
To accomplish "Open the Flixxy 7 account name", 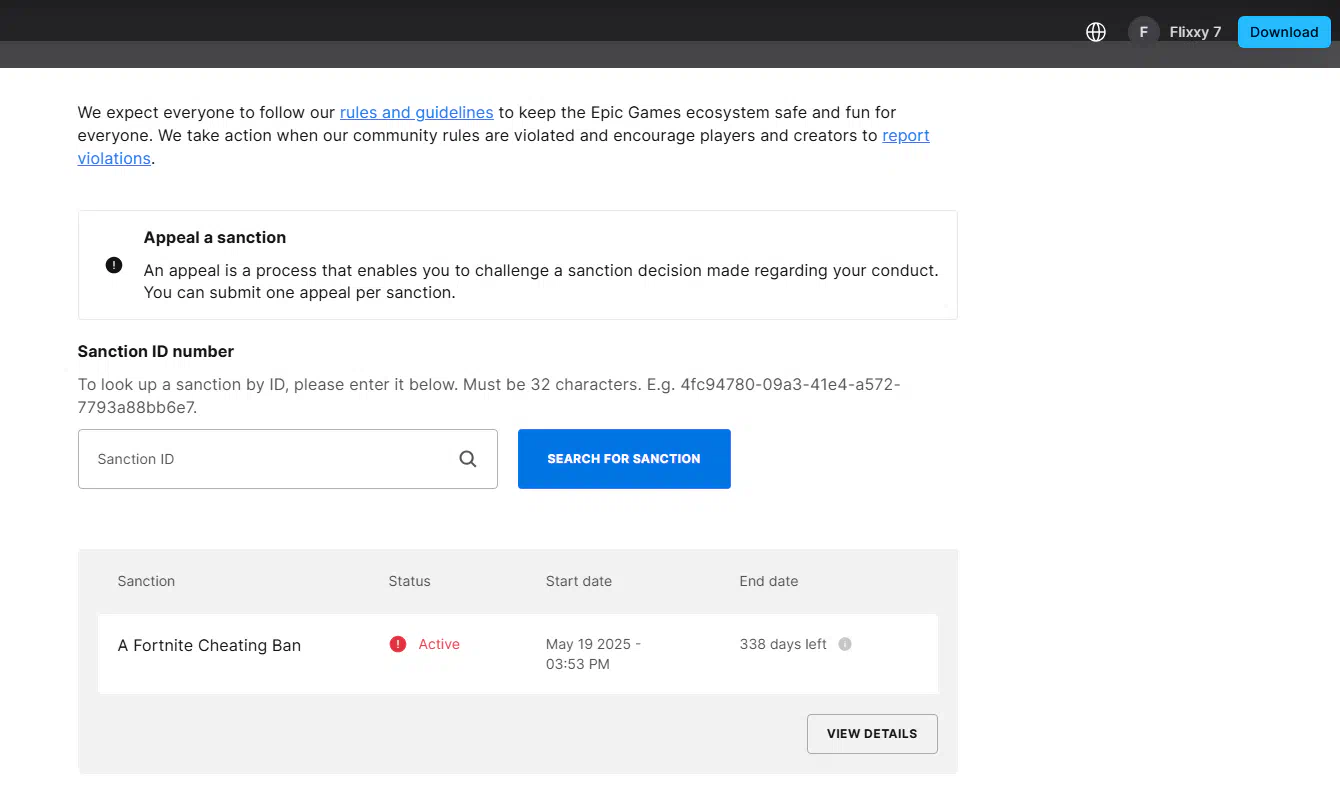I will point(1195,32).
